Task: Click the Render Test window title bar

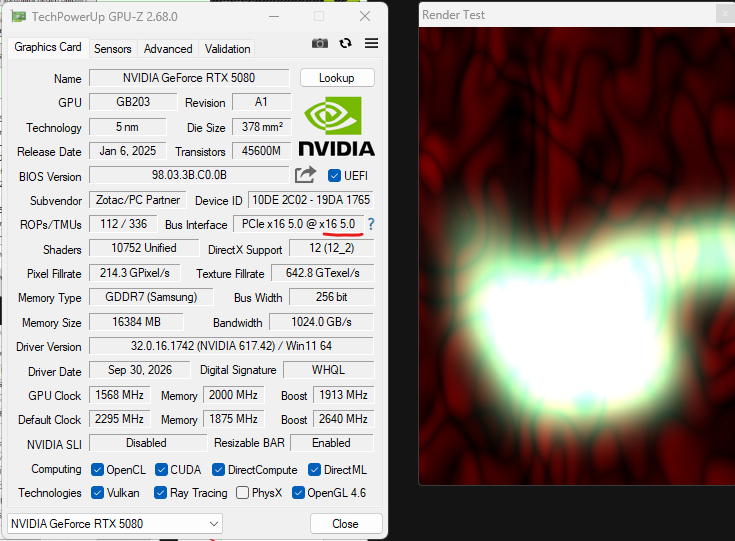Action: 577,15
